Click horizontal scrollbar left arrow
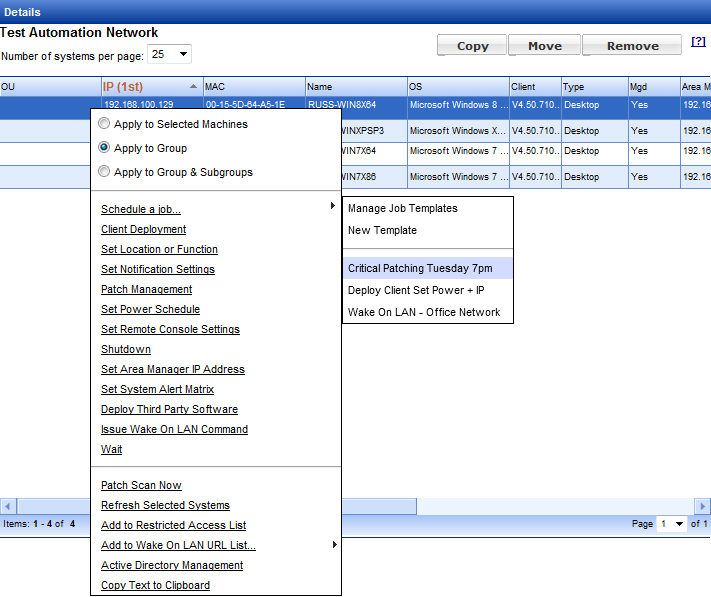Viewport: 711px width, 597px height. [x=7, y=506]
